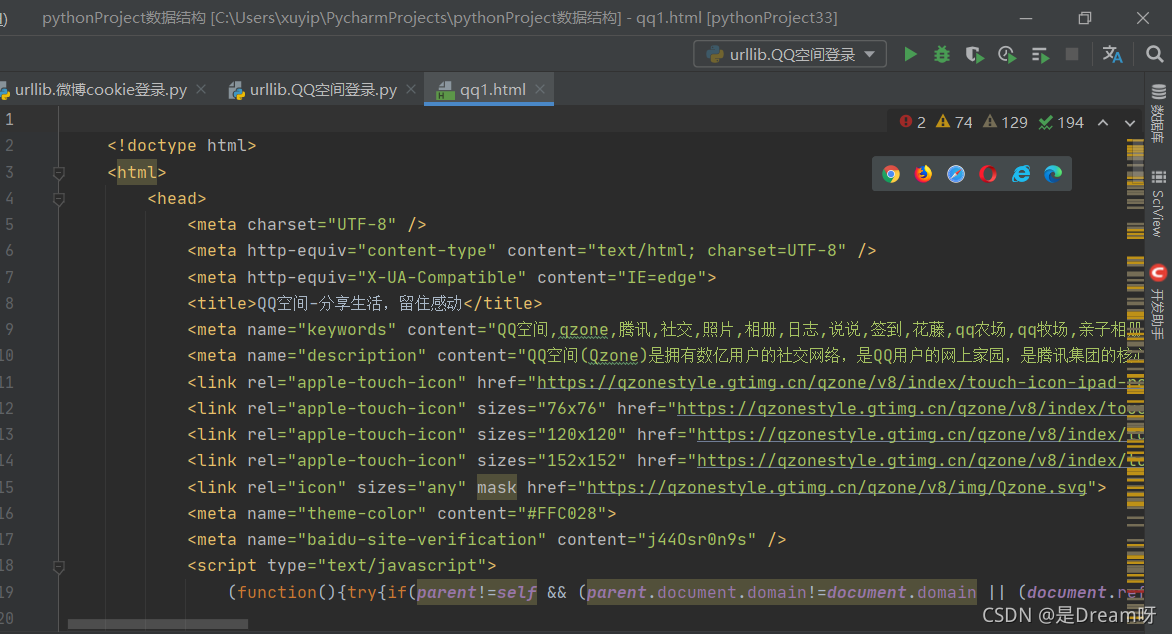Open the SciView tool window
This screenshot has height=634, width=1172.
[x=1158, y=203]
